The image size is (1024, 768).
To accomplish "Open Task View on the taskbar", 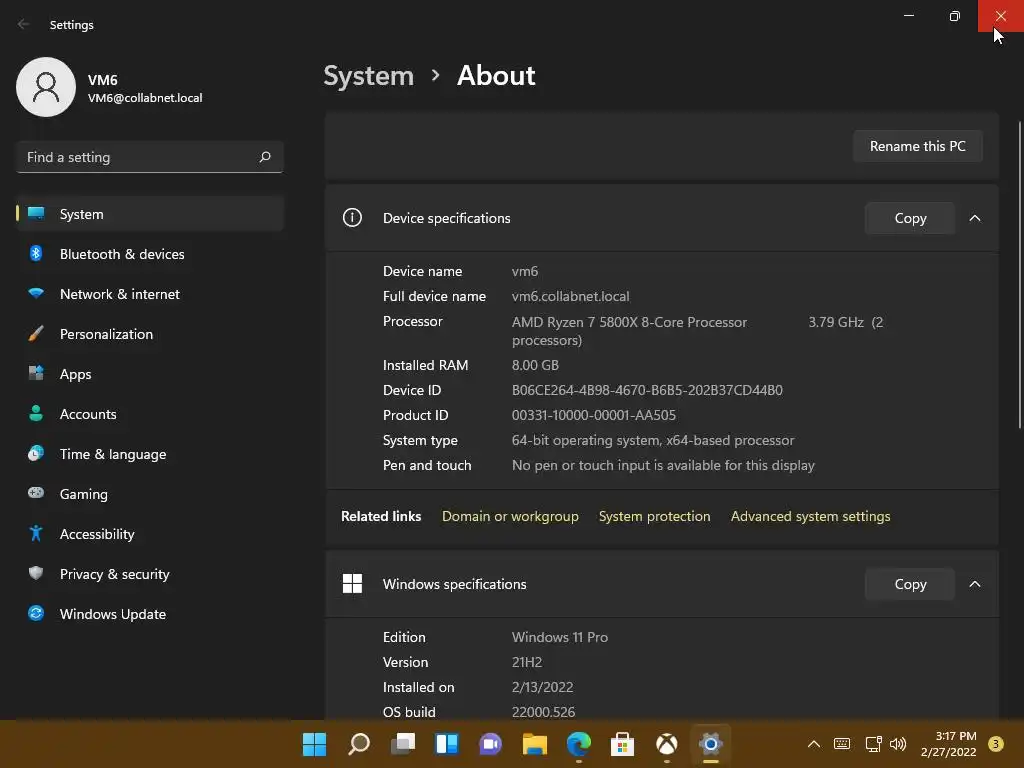I will [x=403, y=744].
